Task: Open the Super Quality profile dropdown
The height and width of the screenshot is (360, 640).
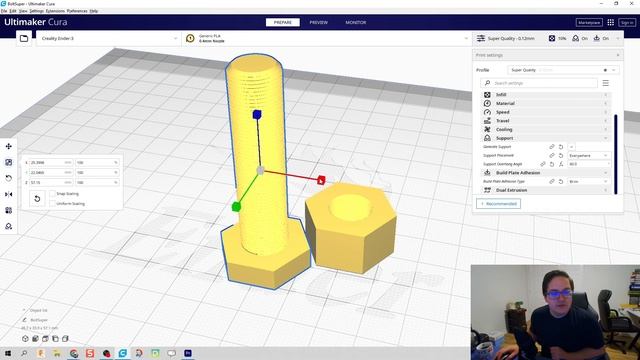Action: coord(563,70)
